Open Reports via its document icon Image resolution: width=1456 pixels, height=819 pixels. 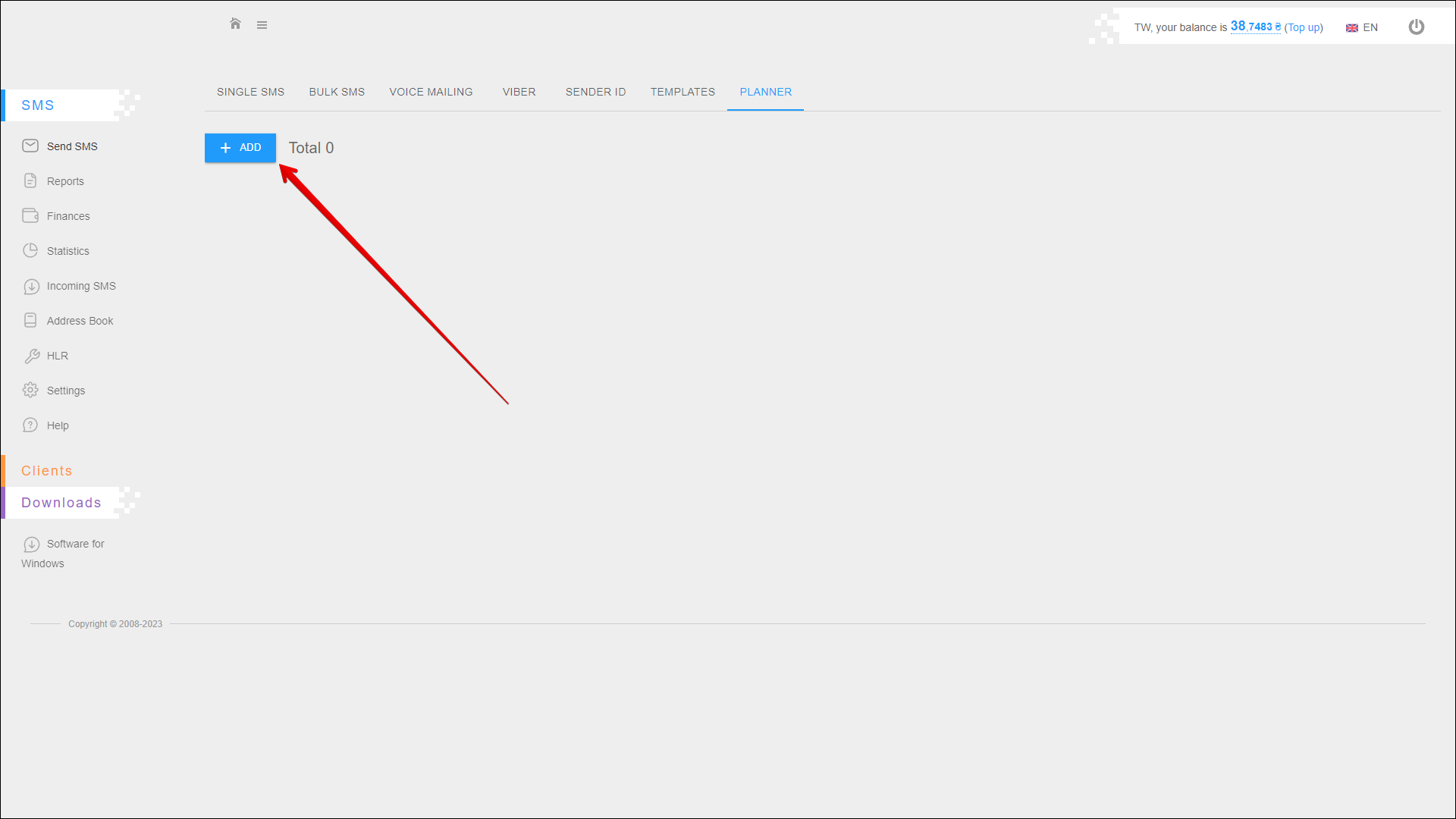[30, 180]
